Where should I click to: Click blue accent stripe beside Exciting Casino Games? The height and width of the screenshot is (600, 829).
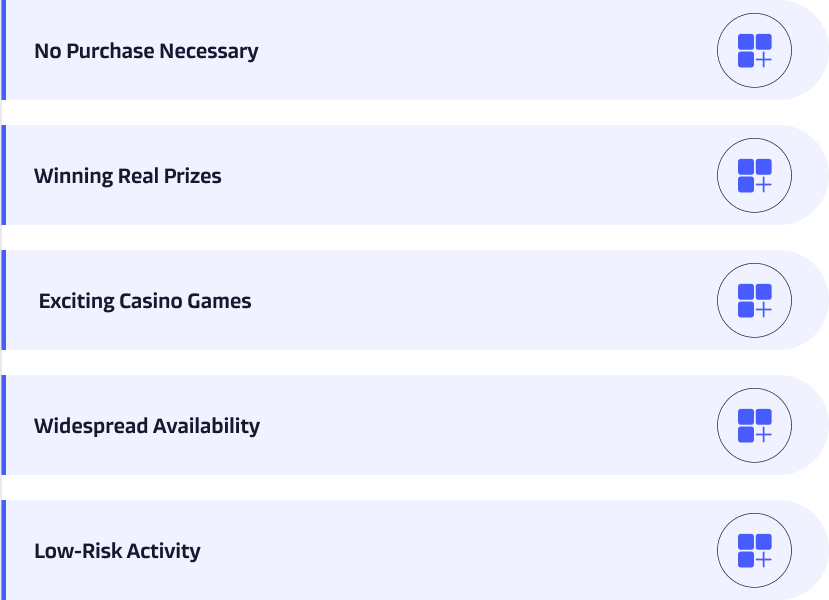pyautogui.click(x=4, y=300)
